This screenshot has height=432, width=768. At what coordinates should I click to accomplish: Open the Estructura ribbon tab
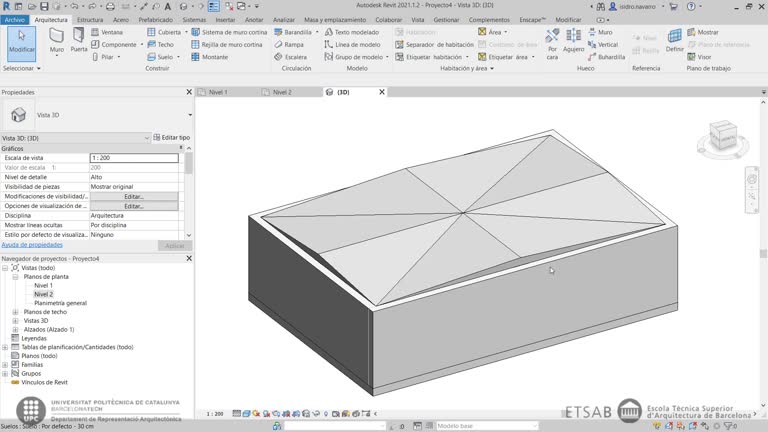tap(90, 19)
